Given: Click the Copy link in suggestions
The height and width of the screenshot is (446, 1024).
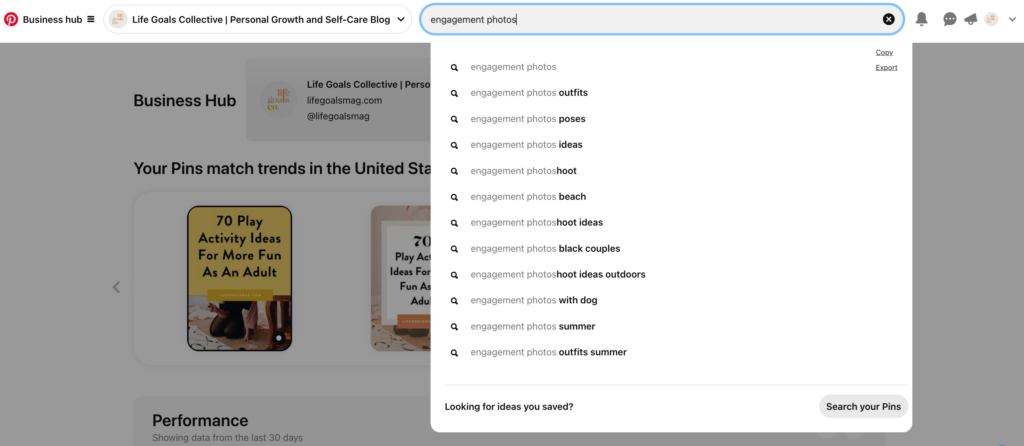Looking at the screenshot, I should click(884, 52).
